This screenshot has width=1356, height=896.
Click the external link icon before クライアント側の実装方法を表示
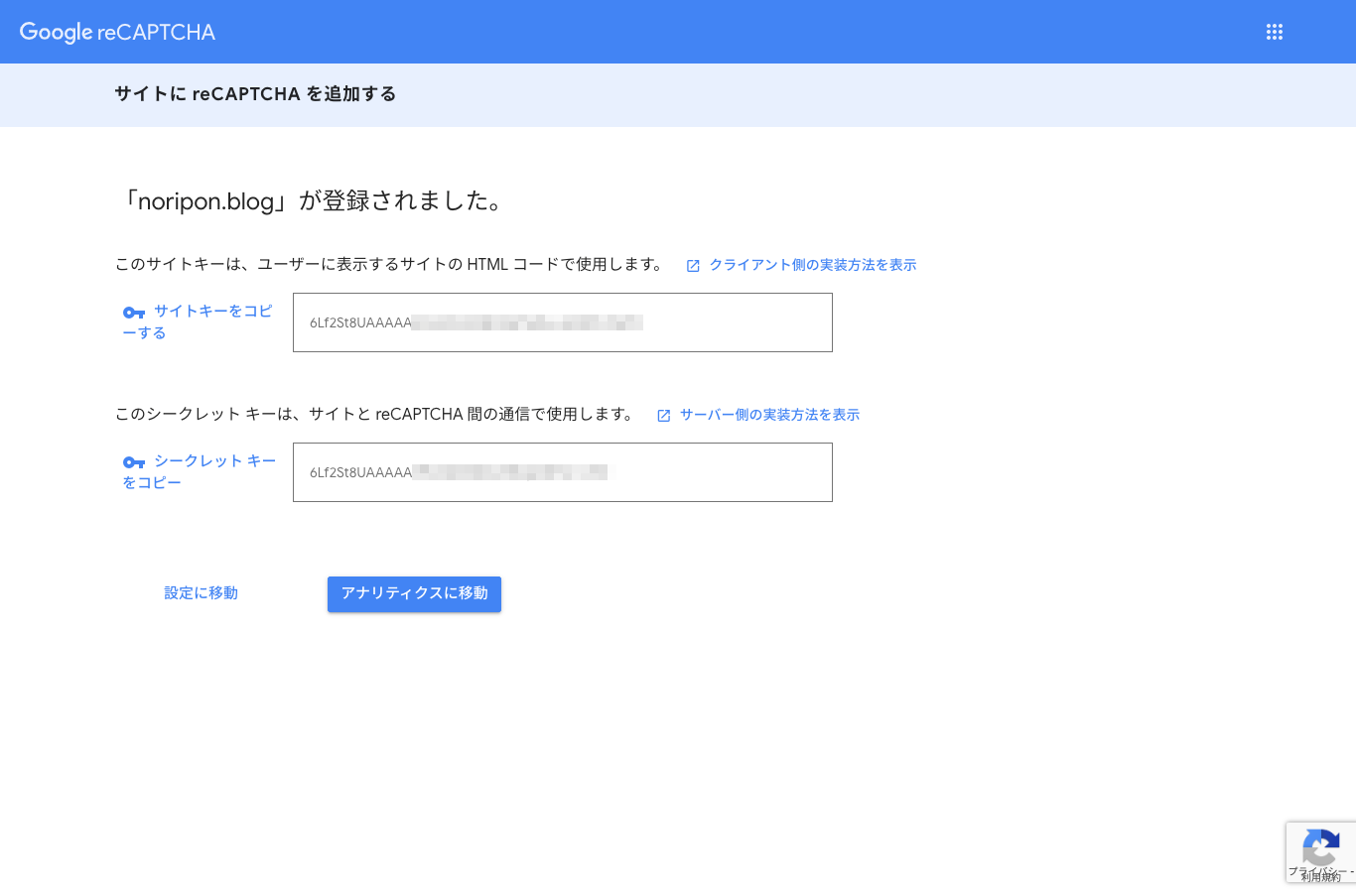pyautogui.click(x=692, y=265)
